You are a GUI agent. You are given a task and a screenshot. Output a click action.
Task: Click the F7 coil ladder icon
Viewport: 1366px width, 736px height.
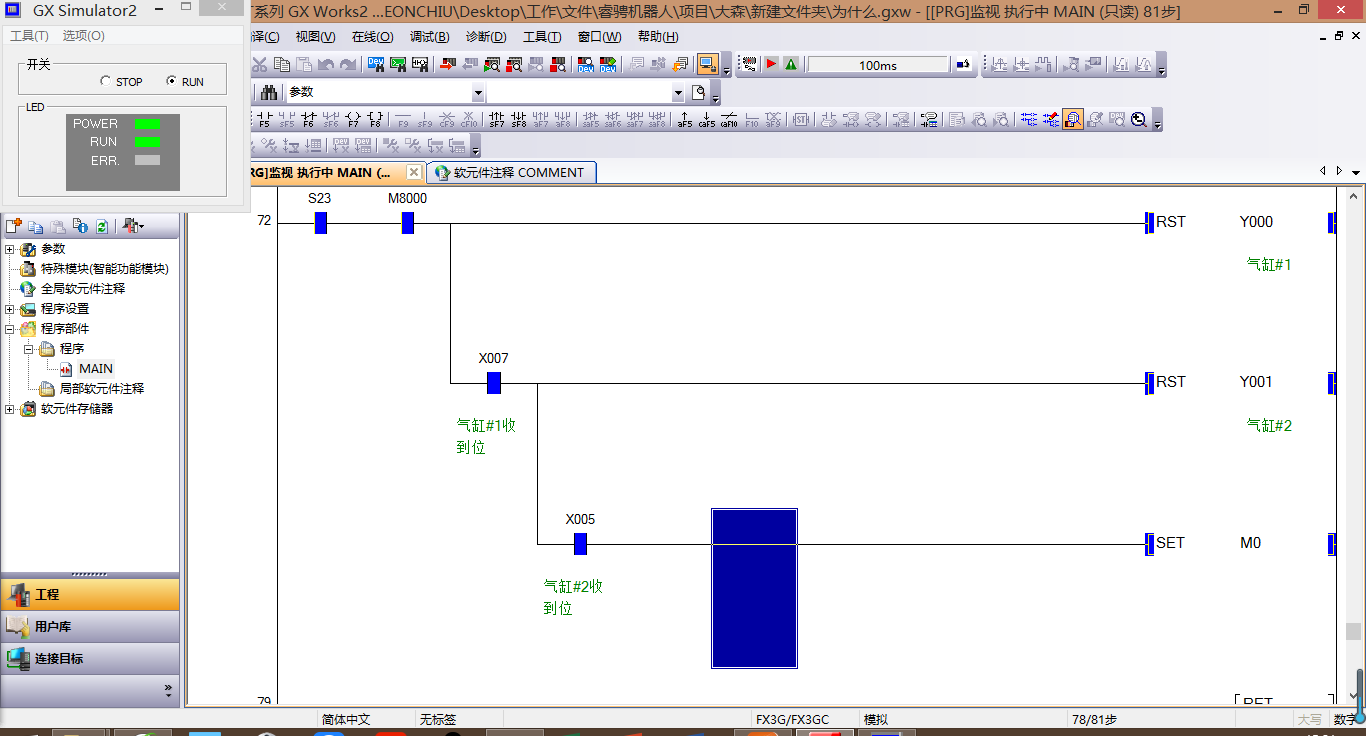352,120
